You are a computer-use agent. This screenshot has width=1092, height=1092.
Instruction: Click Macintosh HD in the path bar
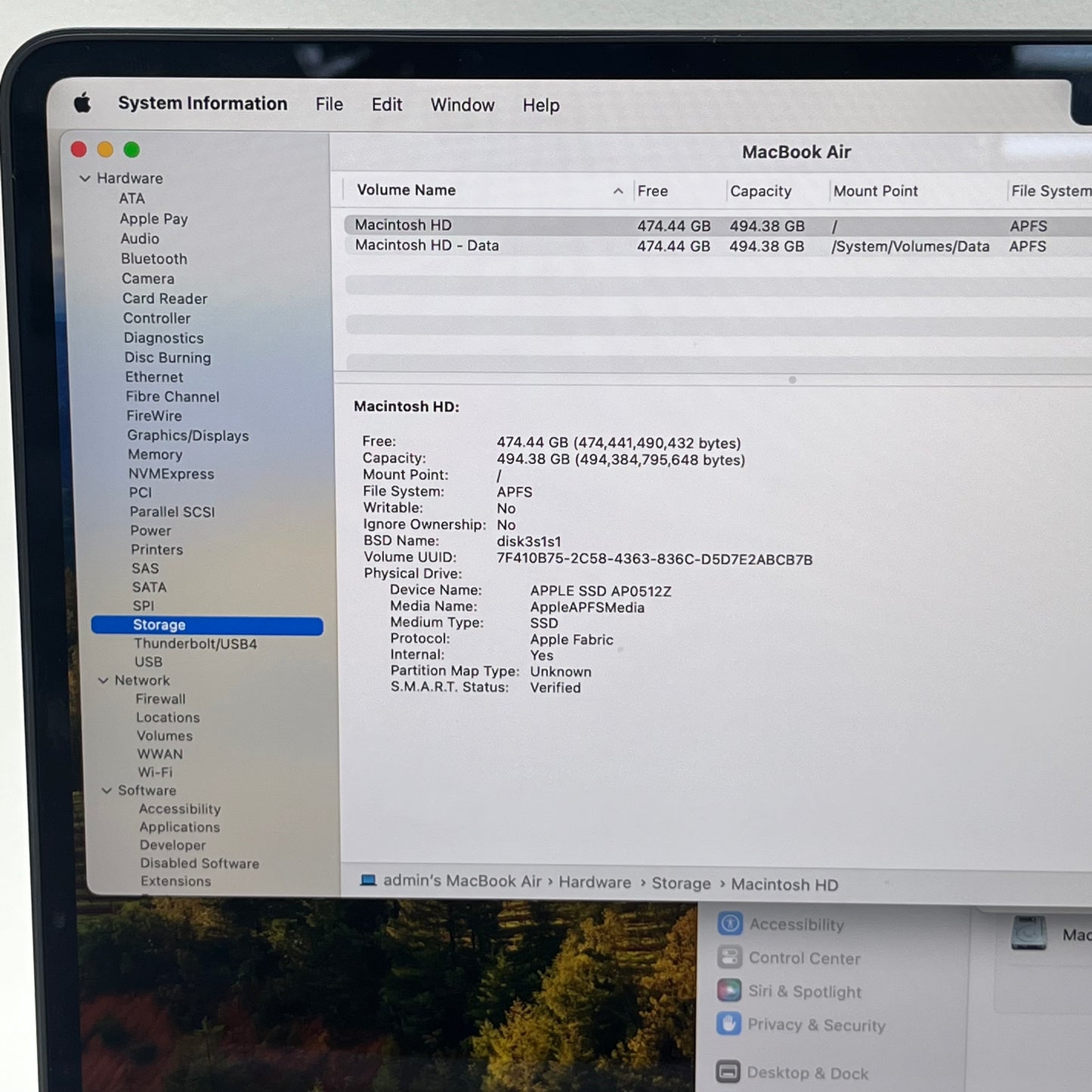784,885
